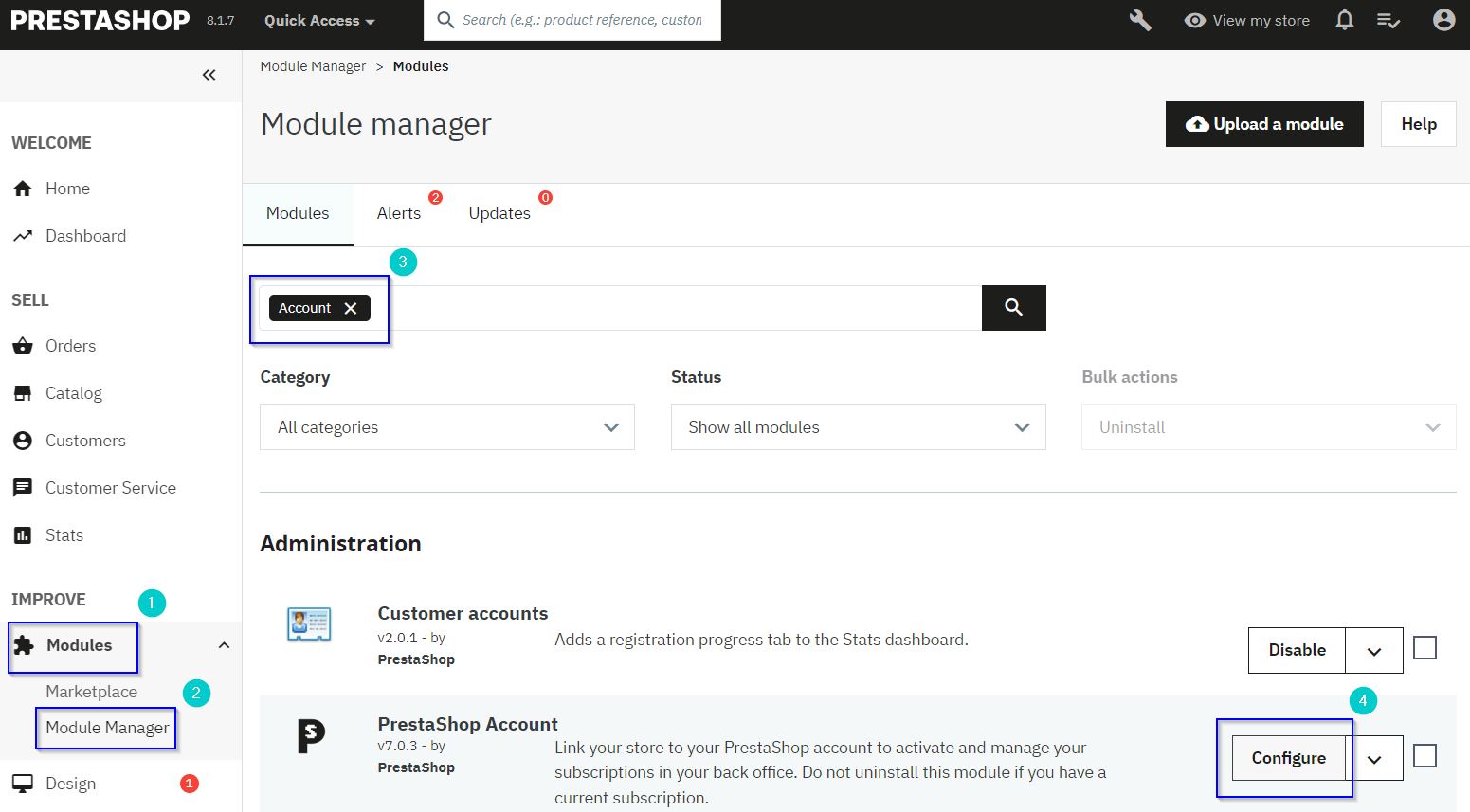Remove the Account search tag
The width and height of the screenshot is (1470, 812).
click(351, 308)
